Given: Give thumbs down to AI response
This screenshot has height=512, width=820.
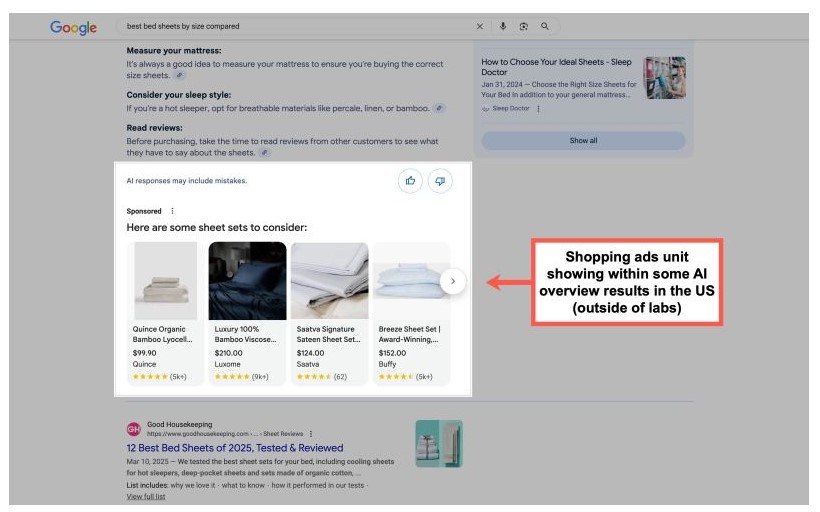Looking at the screenshot, I should pos(440,181).
